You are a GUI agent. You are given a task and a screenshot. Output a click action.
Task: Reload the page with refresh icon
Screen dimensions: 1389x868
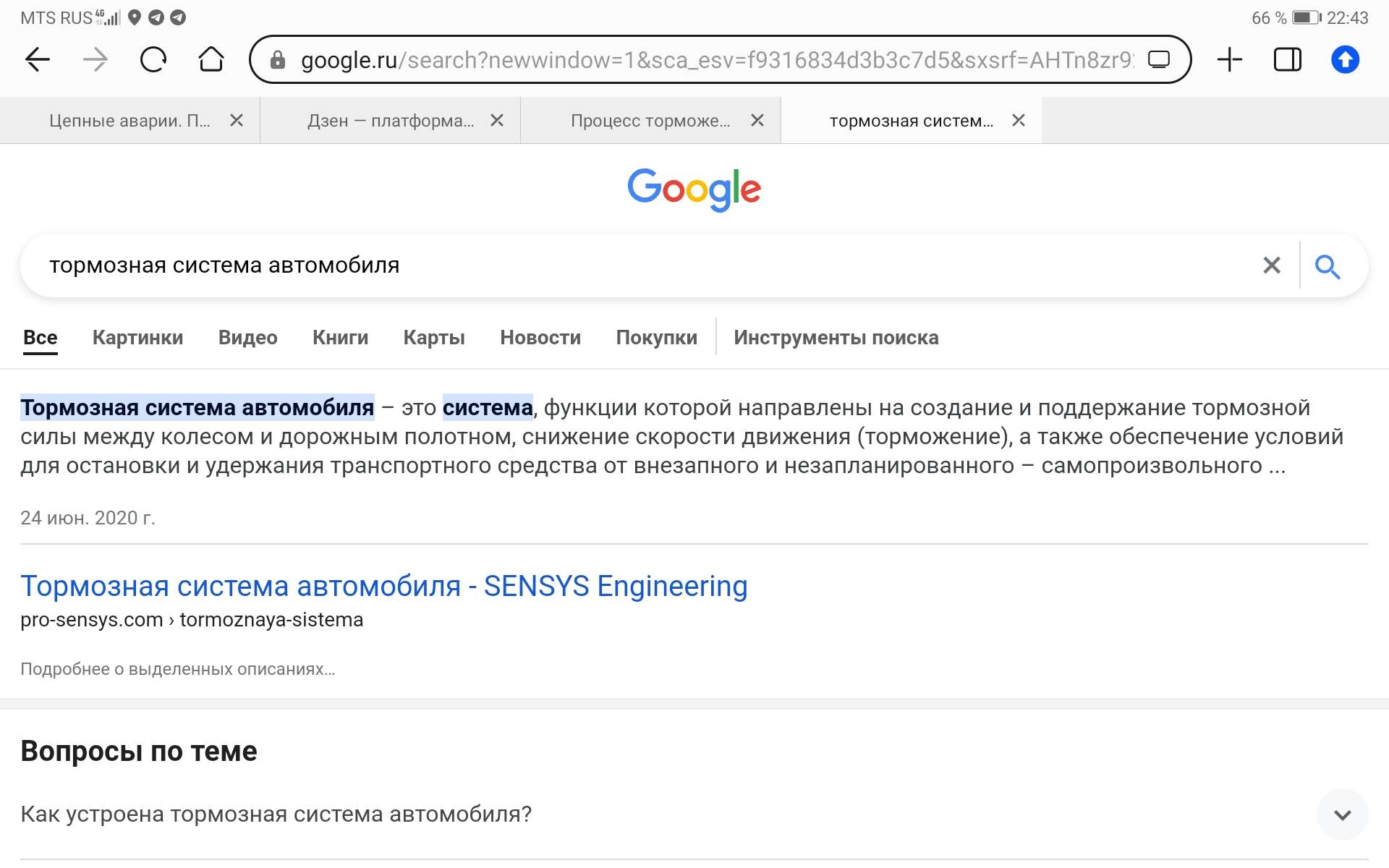tap(153, 59)
